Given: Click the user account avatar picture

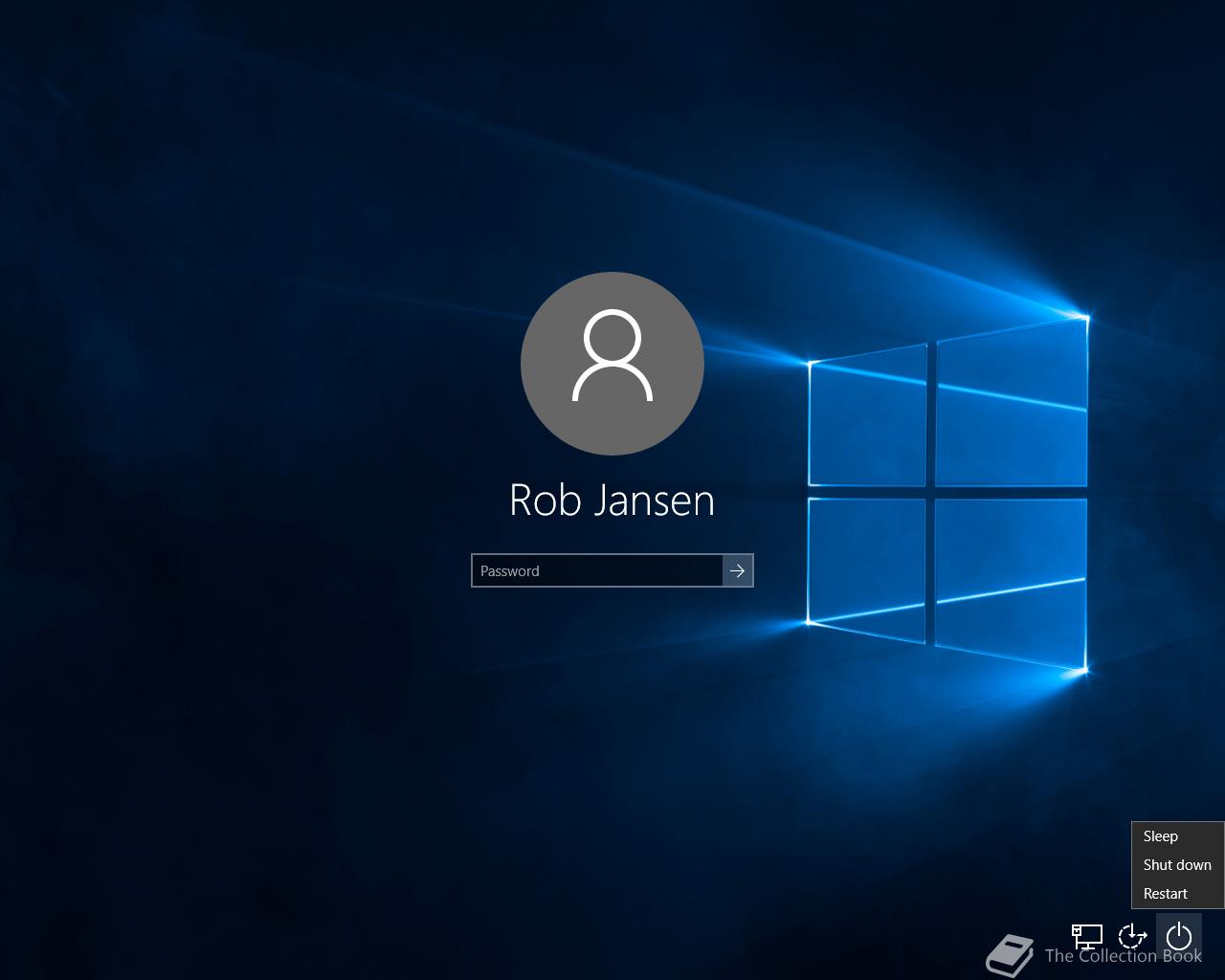Looking at the screenshot, I should (612, 364).
